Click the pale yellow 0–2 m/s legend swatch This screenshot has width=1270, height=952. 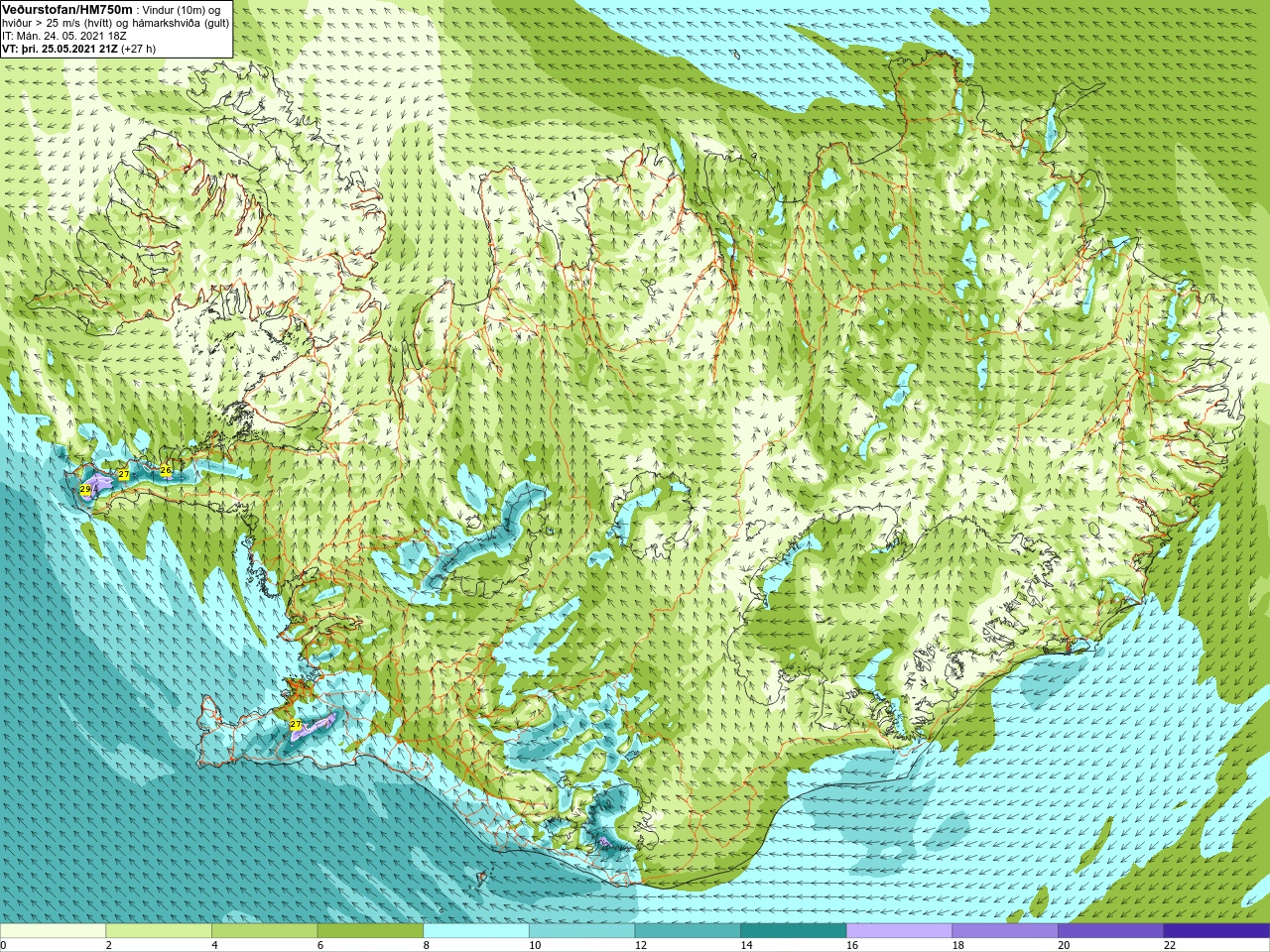[x=53, y=931]
